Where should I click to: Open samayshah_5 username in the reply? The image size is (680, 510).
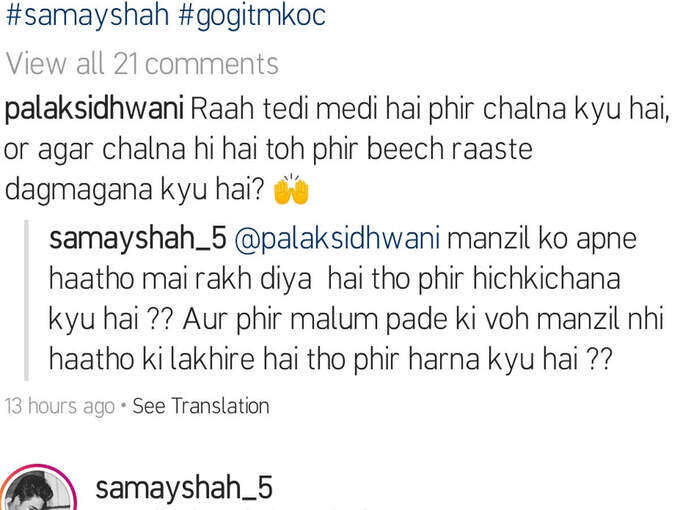click(x=137, y=239)
